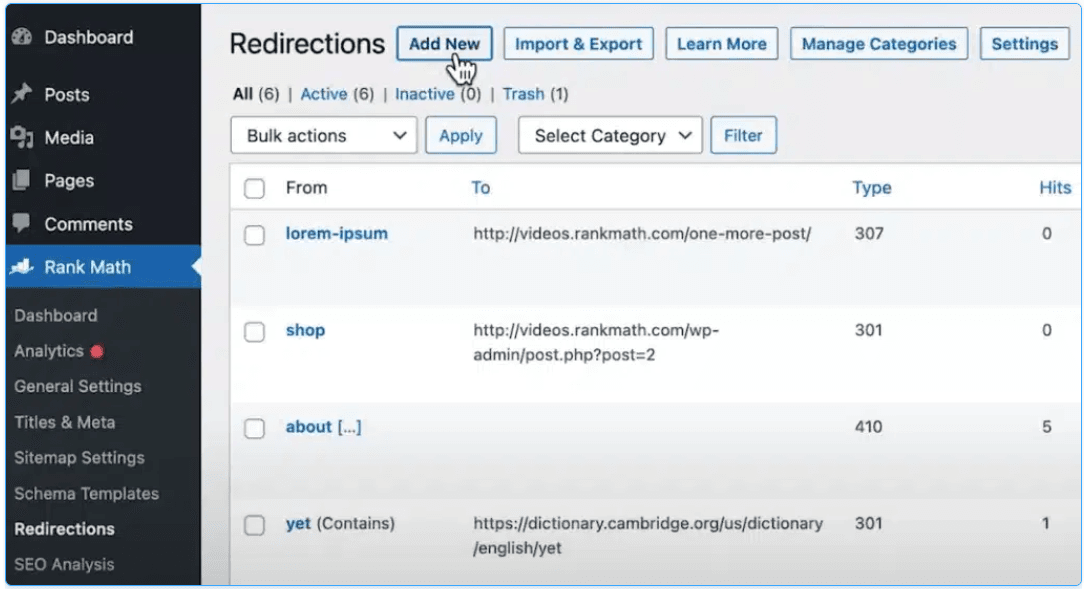Viewport: 1084px width, 589px height.
Task: Sort the table by Hits column
Action: coord(1055,187)
